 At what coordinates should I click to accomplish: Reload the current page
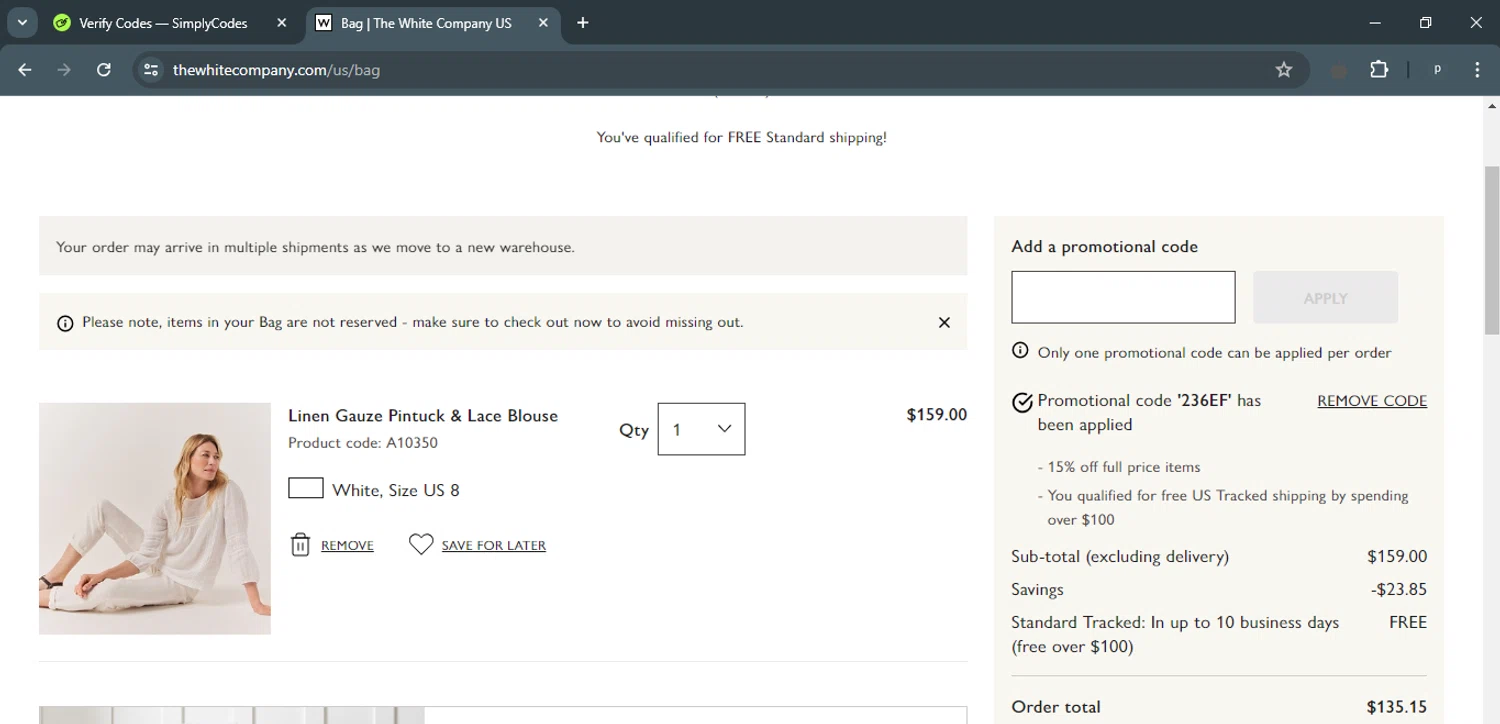(x=104, y=70)
